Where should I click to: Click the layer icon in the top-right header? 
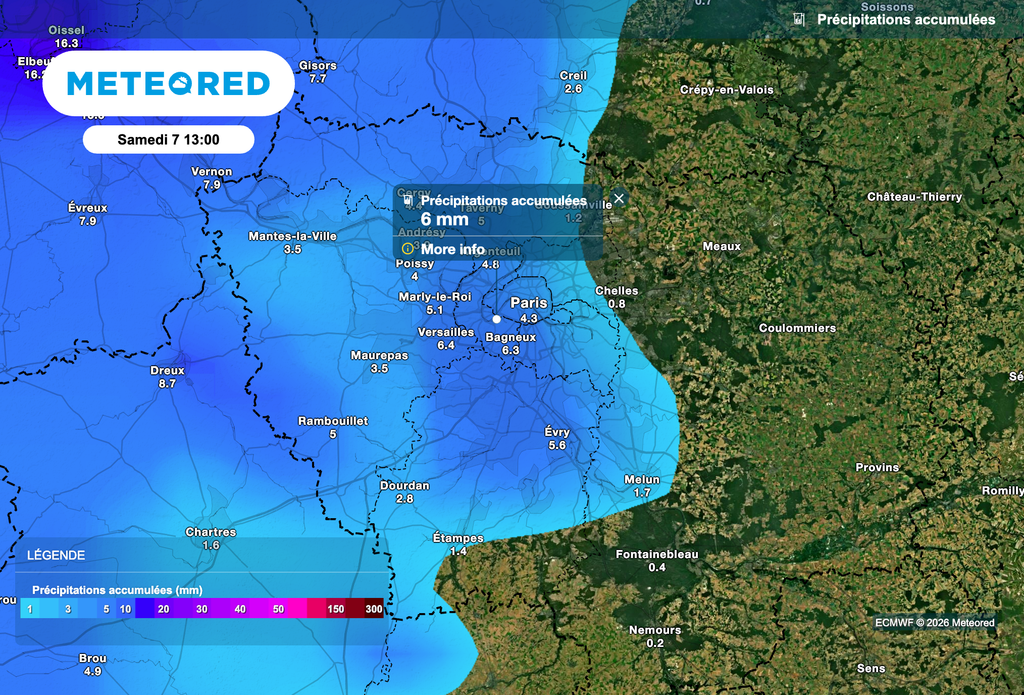tap(798, 19)
